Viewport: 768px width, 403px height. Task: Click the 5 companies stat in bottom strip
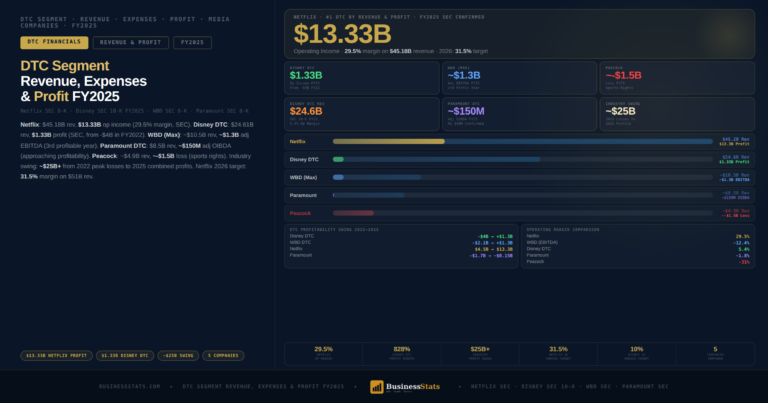[715, 350]
